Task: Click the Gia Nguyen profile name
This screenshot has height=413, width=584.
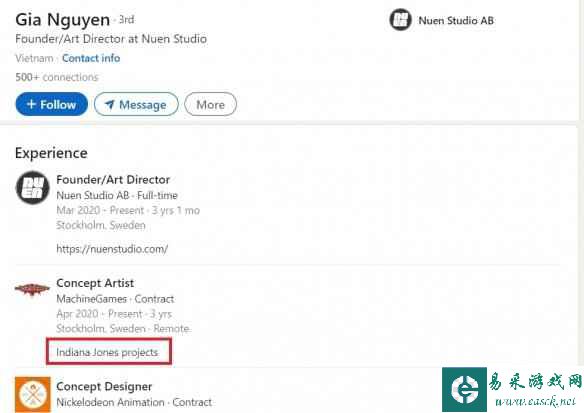Action: pos(63,20)
